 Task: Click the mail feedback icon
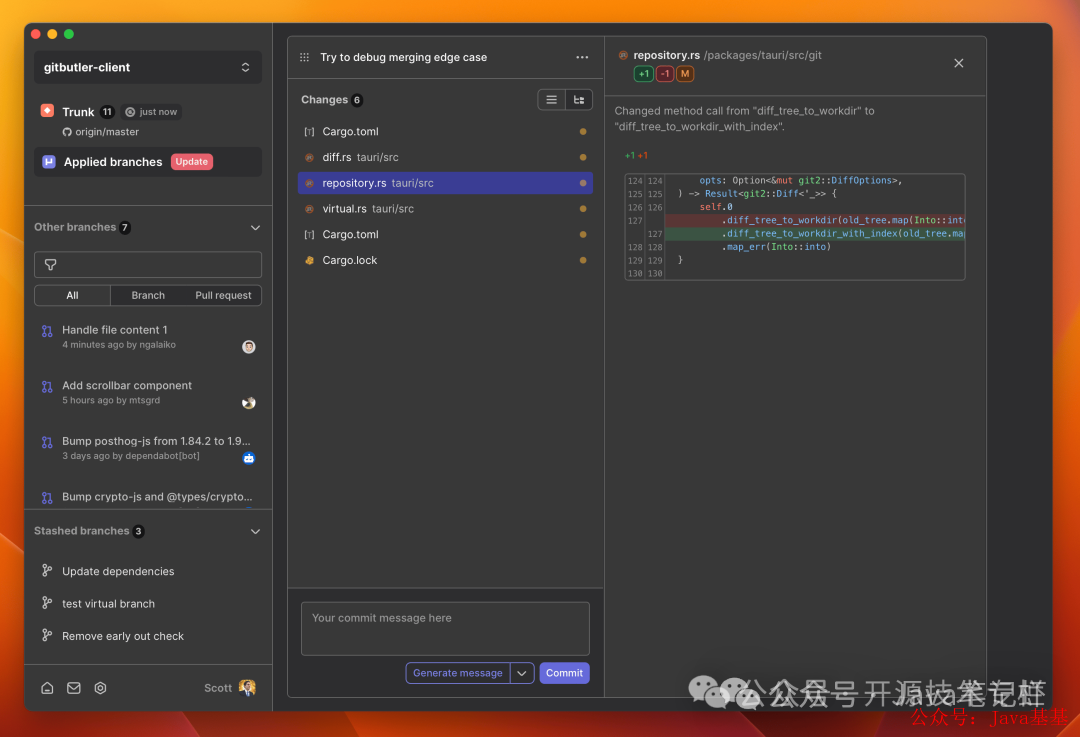click(74, 687)
